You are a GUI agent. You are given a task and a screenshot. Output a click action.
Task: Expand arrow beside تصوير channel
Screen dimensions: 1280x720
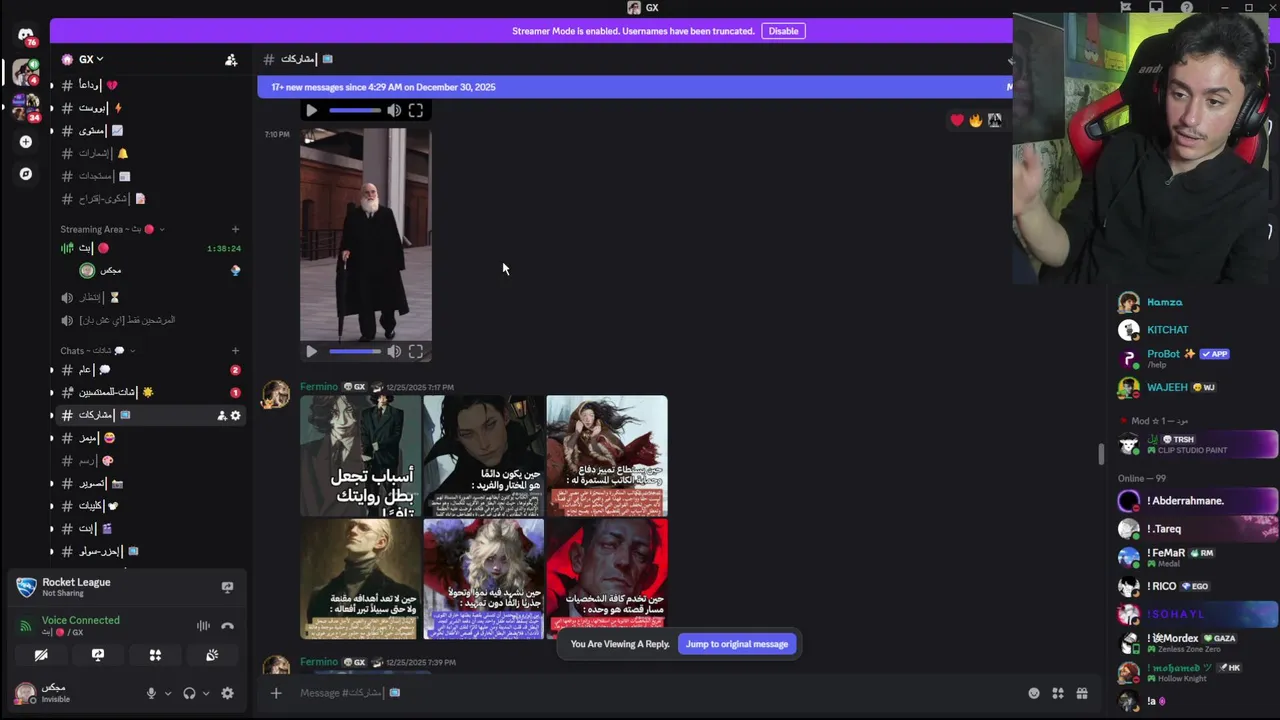pos(52,483)
